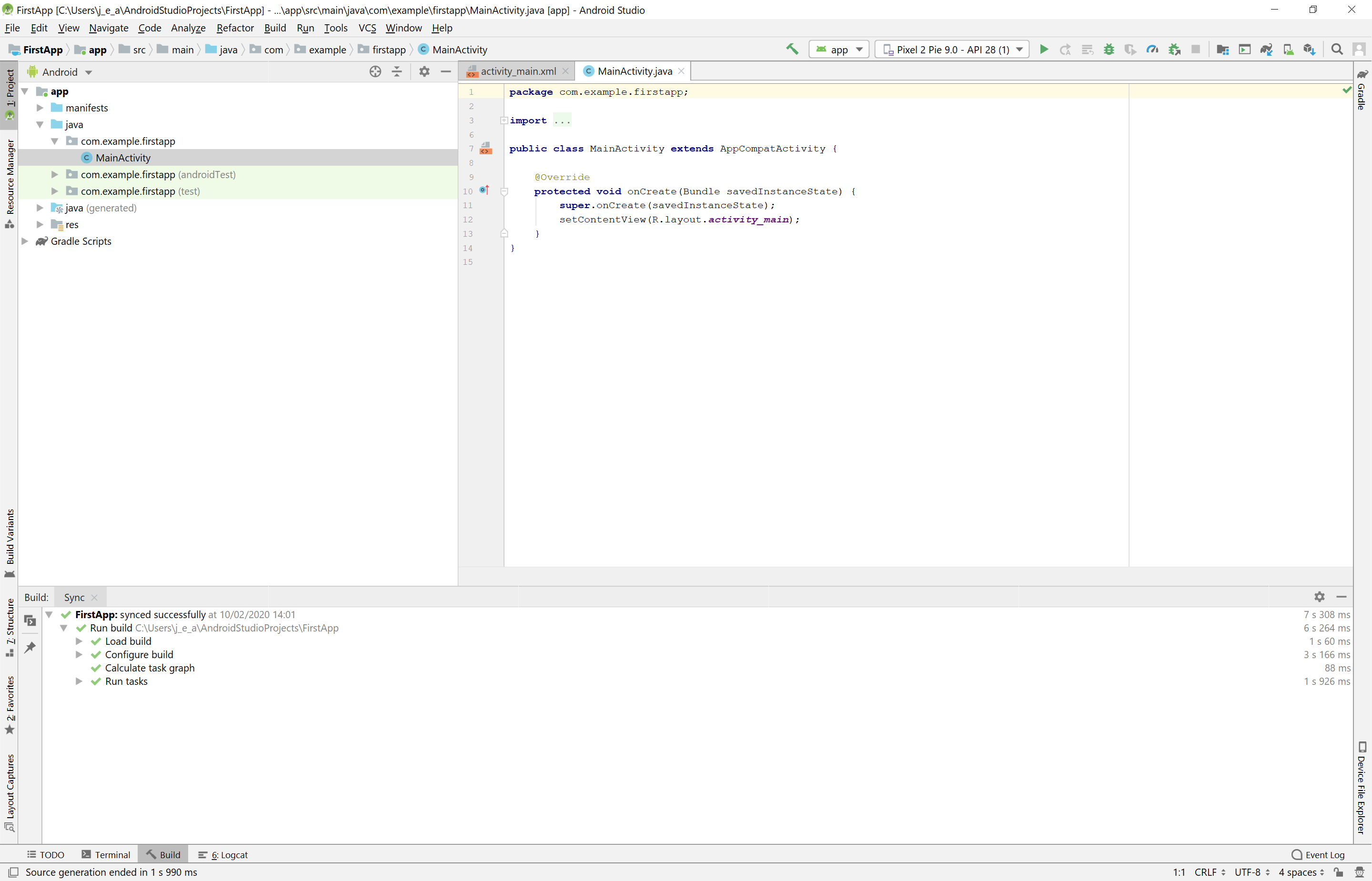The image size is (1372, 881).
Task: Toggle the Layout Captures side panel
Action: [9, 793]
